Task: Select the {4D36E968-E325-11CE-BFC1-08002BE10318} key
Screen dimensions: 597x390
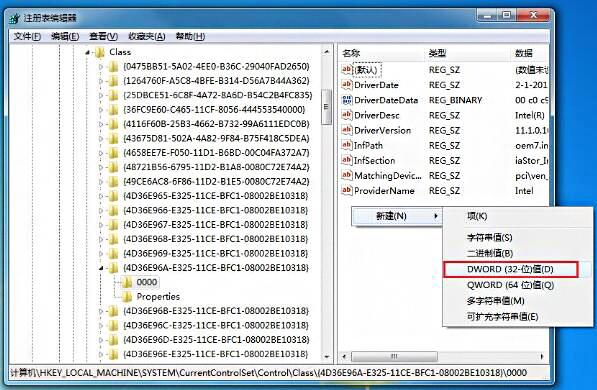Action: [x=215, y=239]
